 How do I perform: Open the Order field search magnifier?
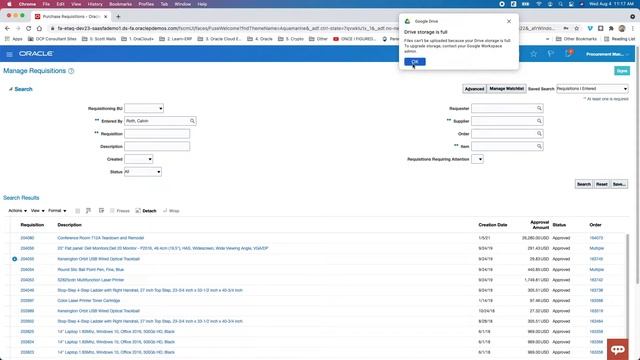pos(539,133)
